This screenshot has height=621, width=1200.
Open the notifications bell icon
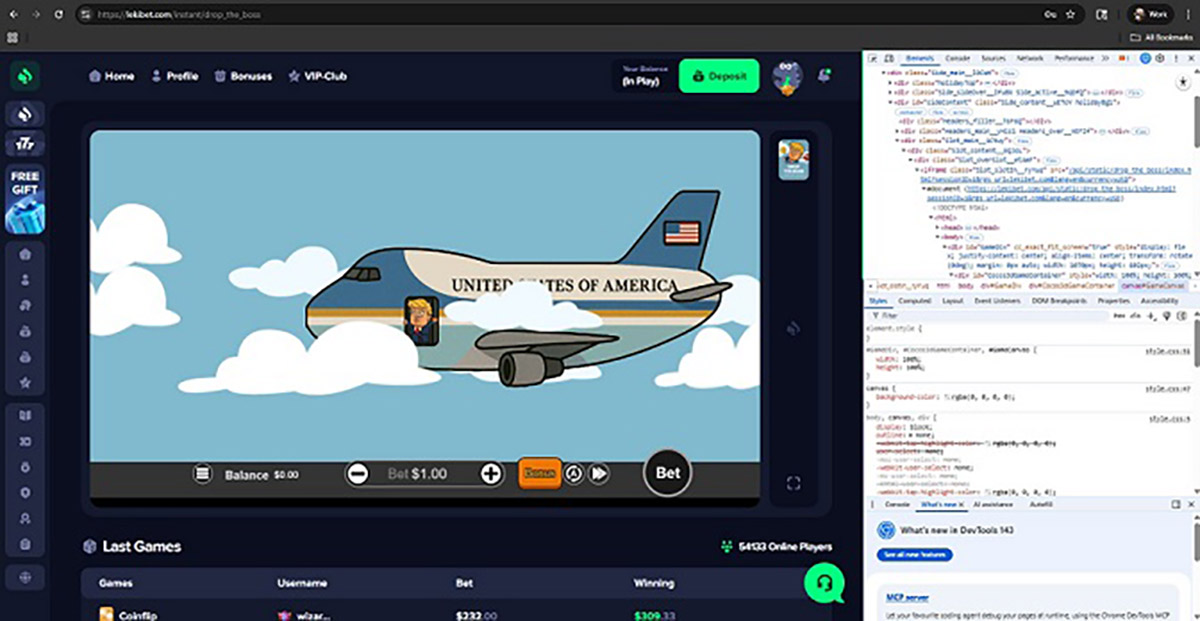pyautogui.click(x=824, y=75)
